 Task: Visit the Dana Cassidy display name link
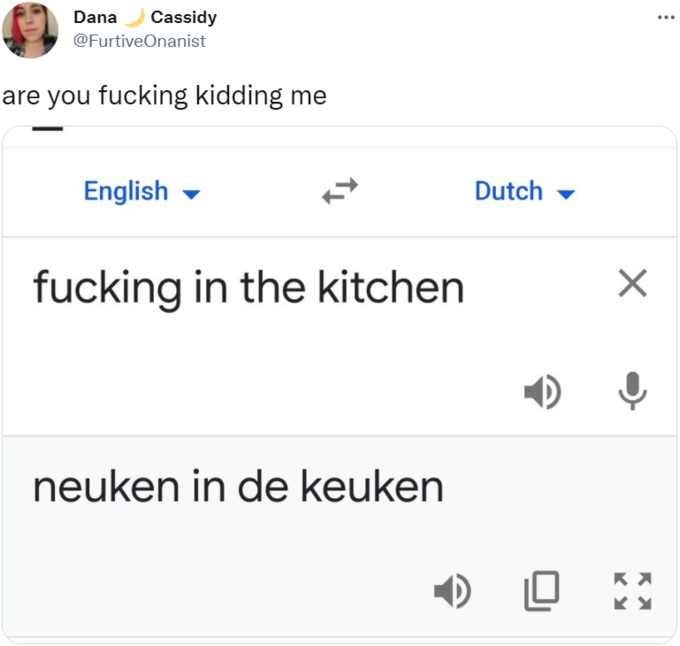point(95,18)
